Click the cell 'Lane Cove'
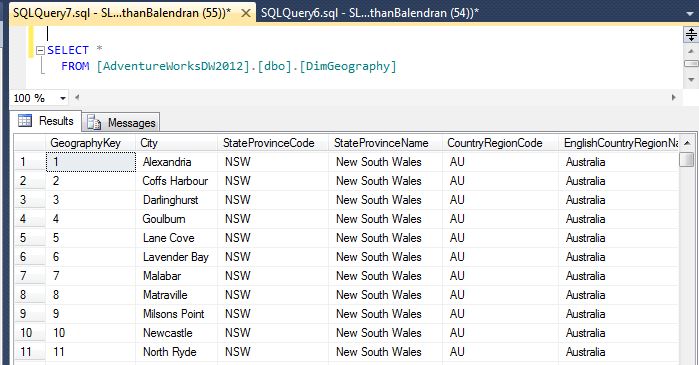The width and height of the screenshot is (699, 365). coord(176,238)
